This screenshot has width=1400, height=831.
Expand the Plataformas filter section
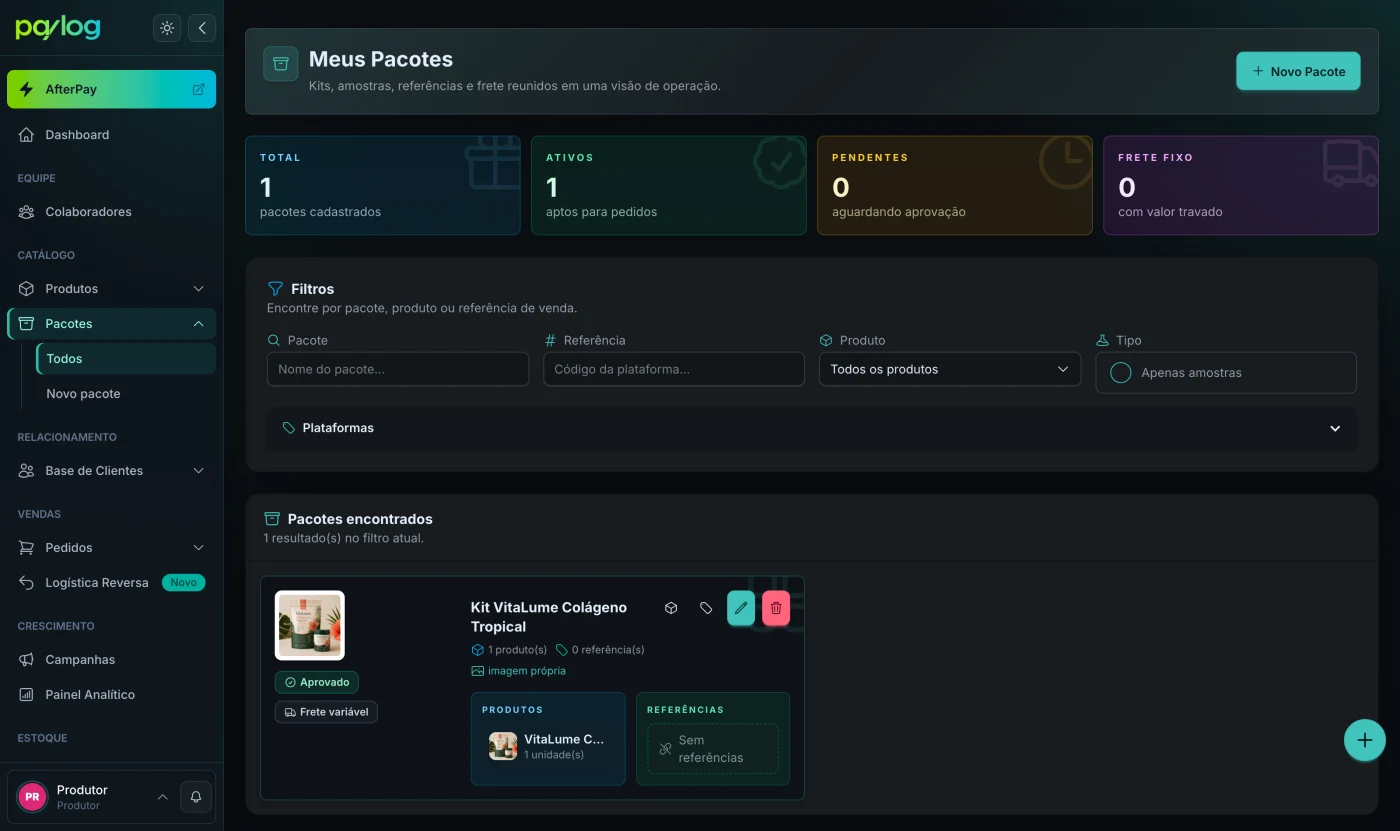(812, 428)
